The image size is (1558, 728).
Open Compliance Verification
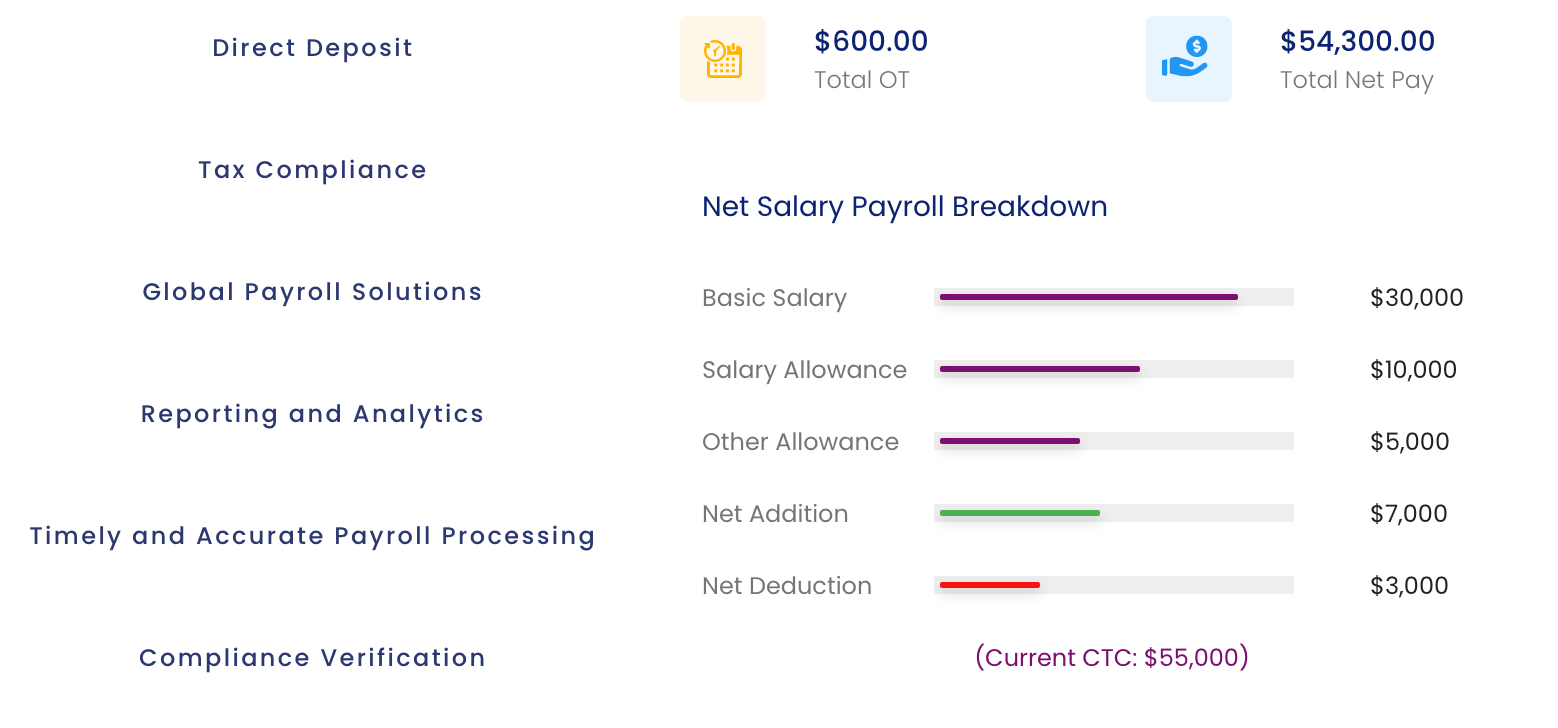[312, 658]
